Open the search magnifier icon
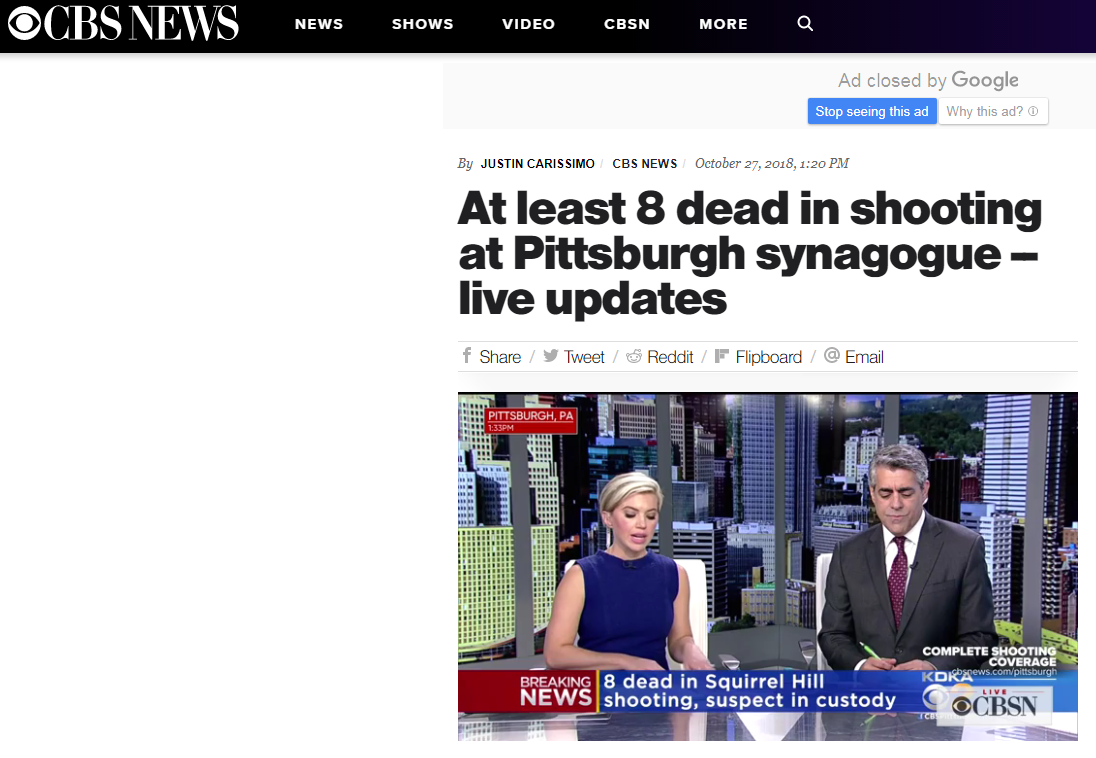The image size is (1096, 758). pos(805,24)
